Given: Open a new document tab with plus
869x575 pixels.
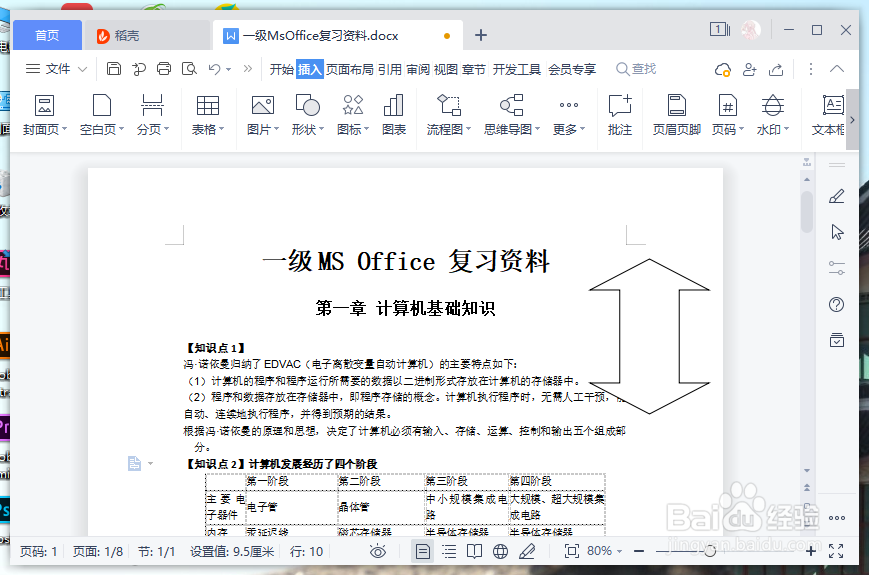Looking at the screenshot, I should tap(481, 35).
